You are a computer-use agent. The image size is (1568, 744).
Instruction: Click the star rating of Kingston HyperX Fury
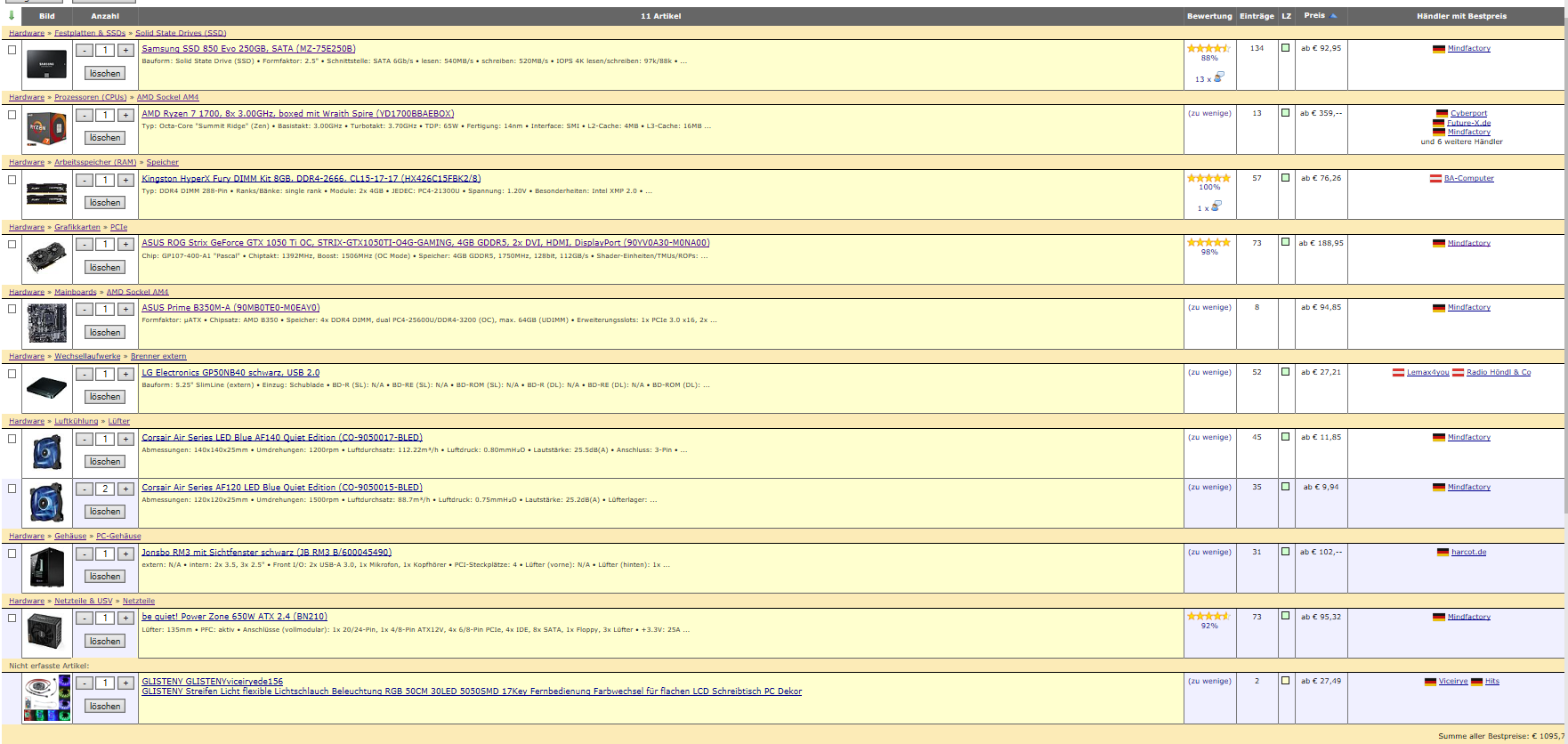[x=1208, y=178]
